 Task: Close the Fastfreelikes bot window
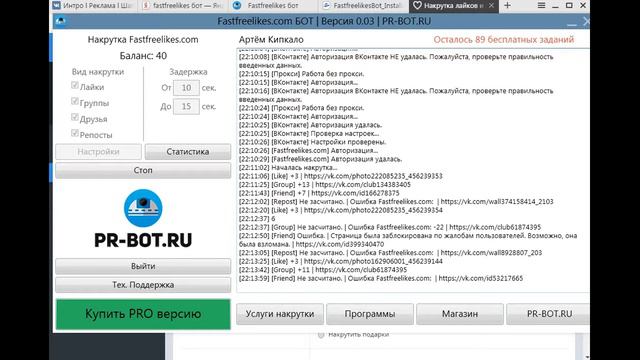point(586,21)
